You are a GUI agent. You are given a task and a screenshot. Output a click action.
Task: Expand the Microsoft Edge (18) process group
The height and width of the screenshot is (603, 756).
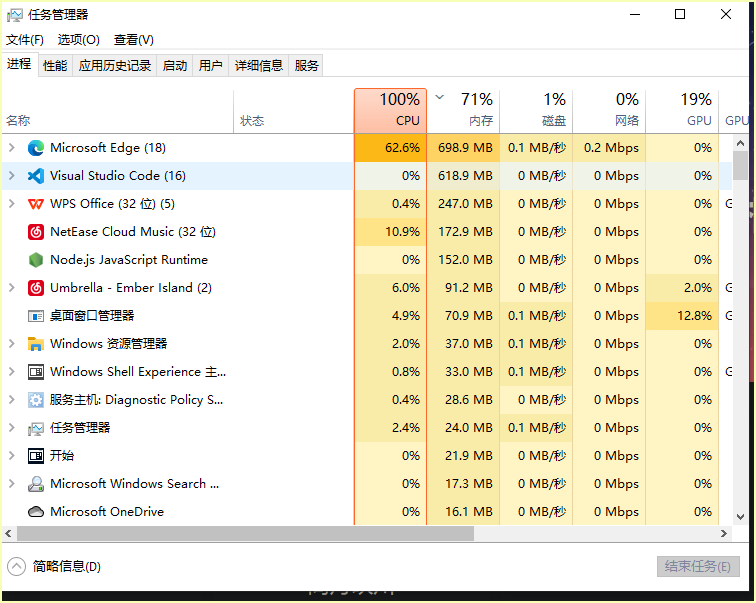pyautogui.click(x=12, y=148)
